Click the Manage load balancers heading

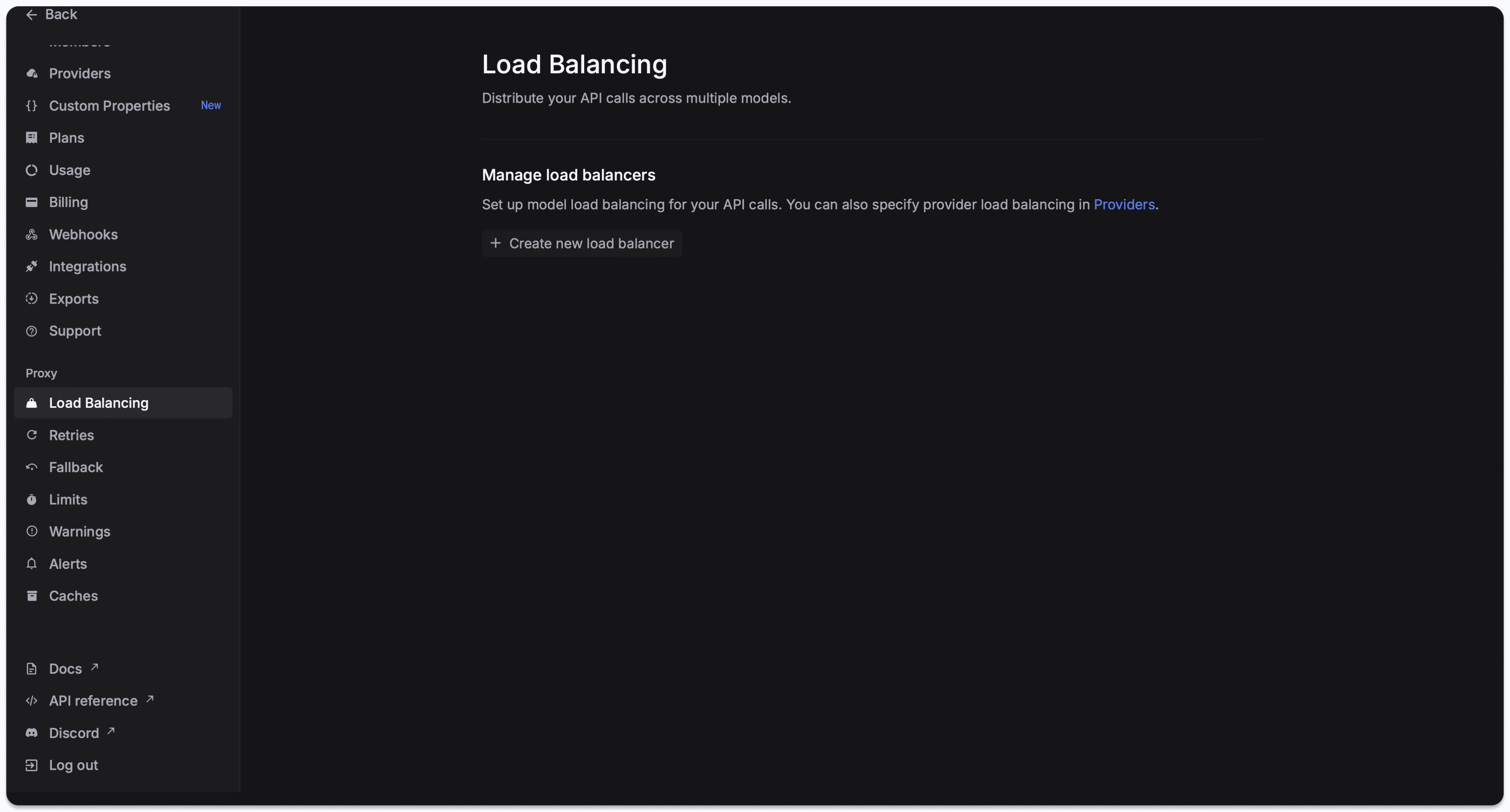pyautogui.click(x=569, y=175)
